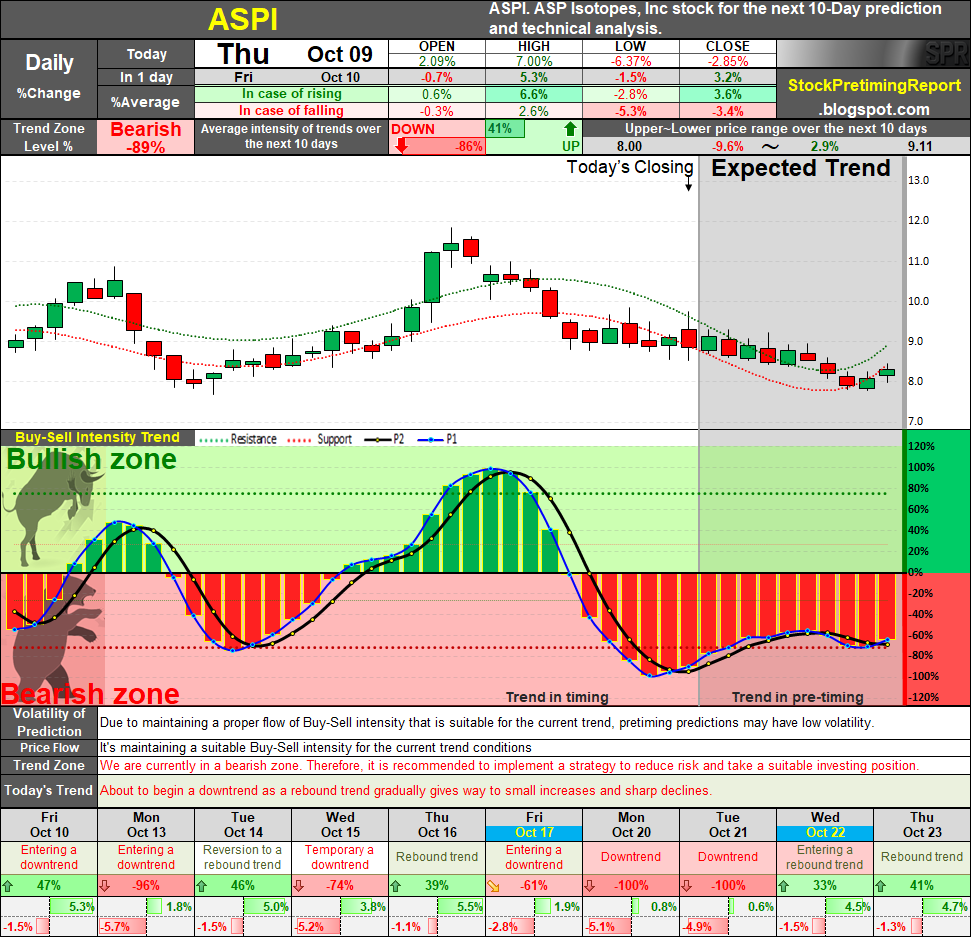
Task: Click the upper price range 9.11 value
Action: [920, 147]
